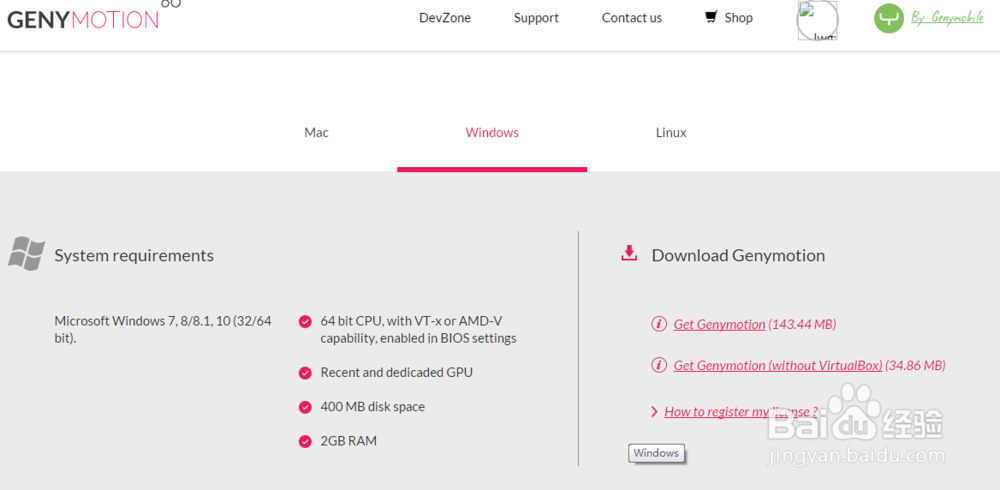Click the checkmark beside 2GB RAM
This screenshot has height=490, width=1000.
point(305,442)
